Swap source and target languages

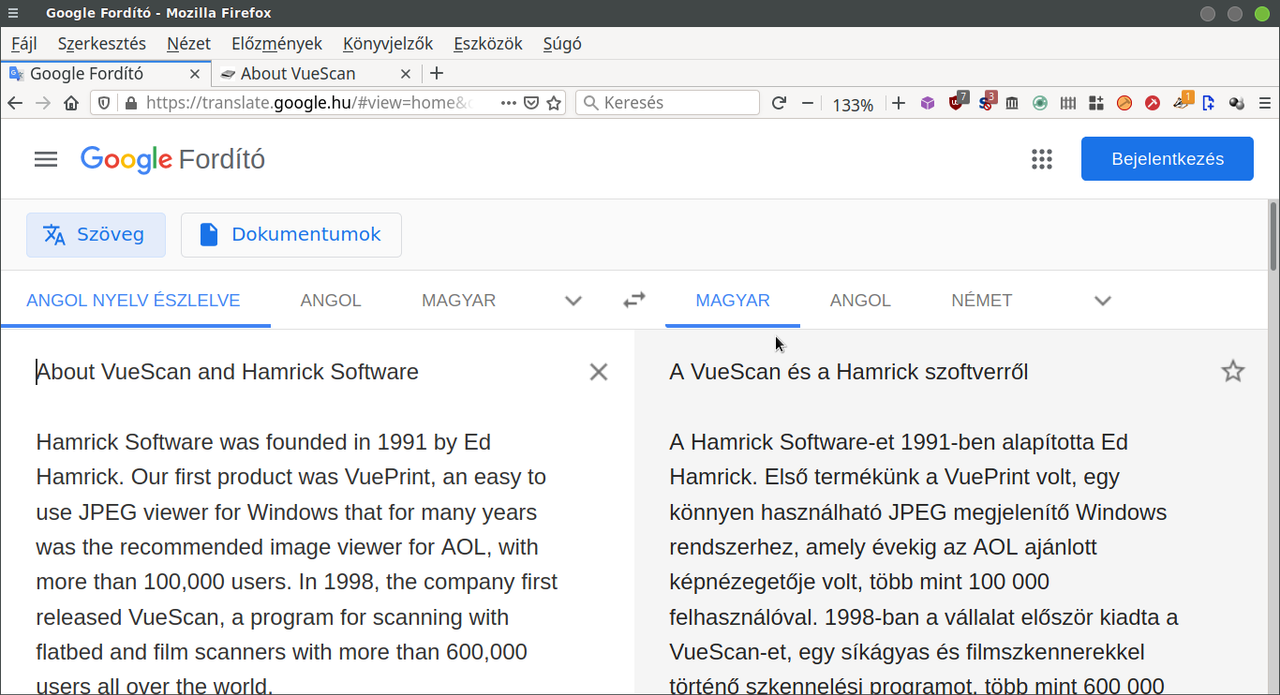[634, 299]
